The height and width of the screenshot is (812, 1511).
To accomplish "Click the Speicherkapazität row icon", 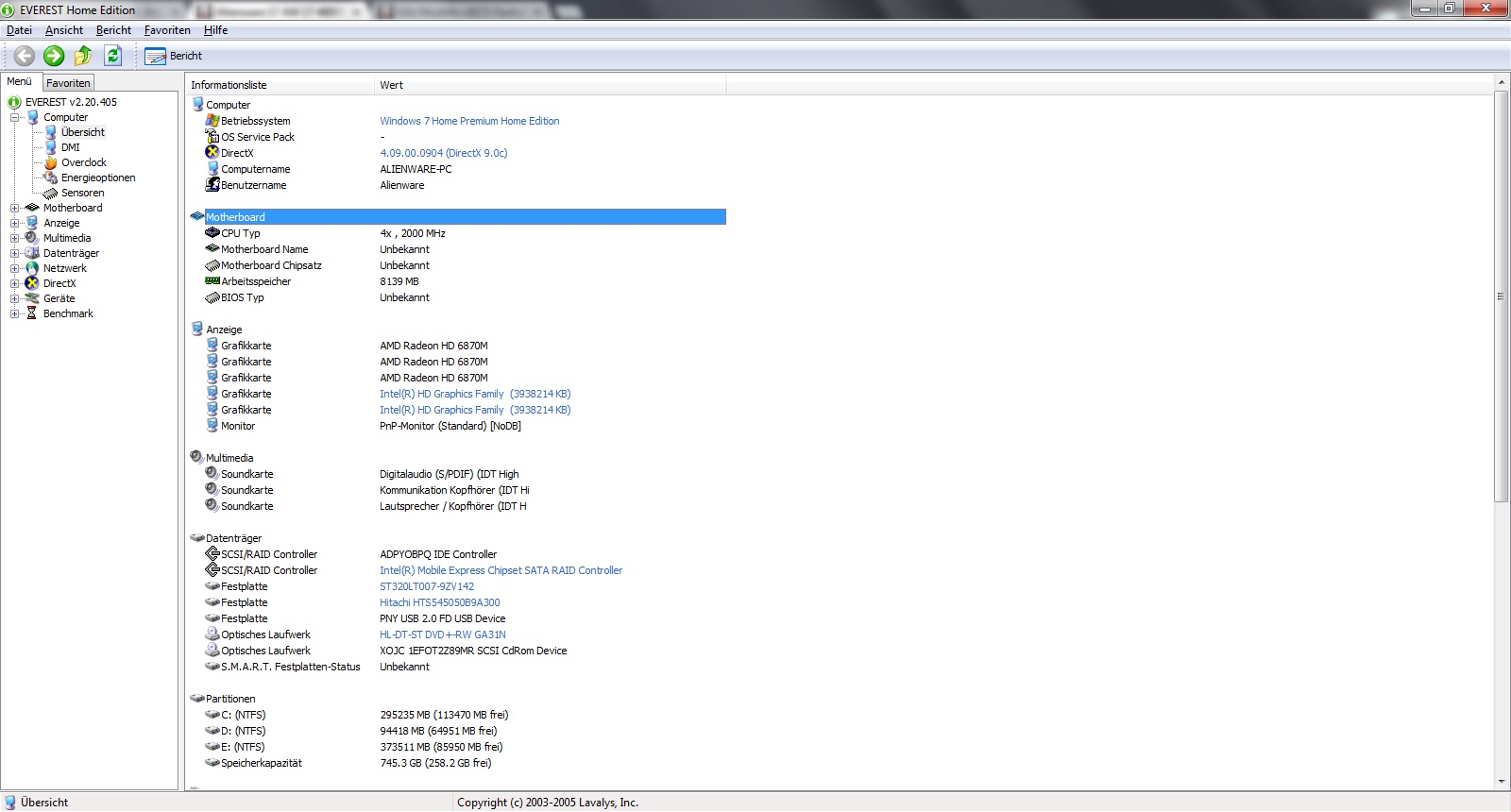I will (212, 762).
